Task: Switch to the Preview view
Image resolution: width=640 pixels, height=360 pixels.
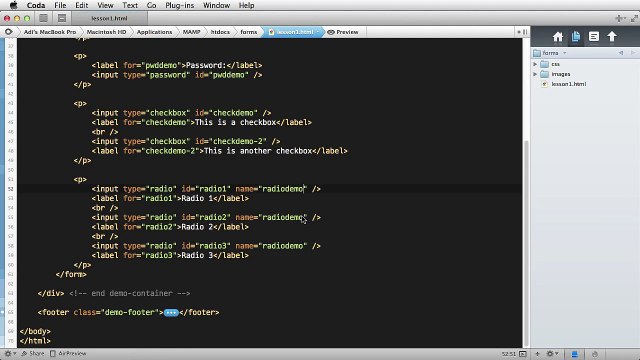Action: pos(343,32)
